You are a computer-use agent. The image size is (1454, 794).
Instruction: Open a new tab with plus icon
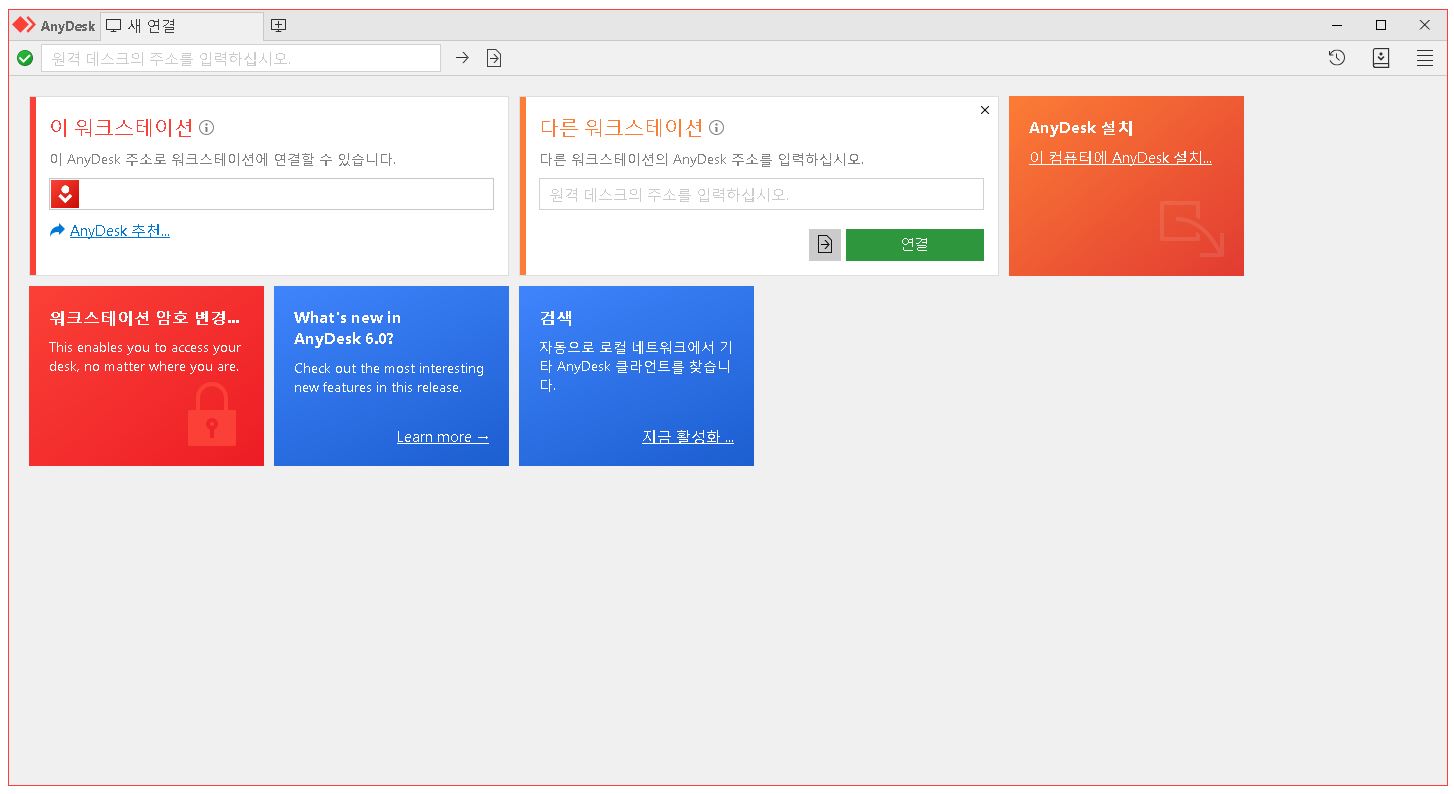[x=279, y=26]
